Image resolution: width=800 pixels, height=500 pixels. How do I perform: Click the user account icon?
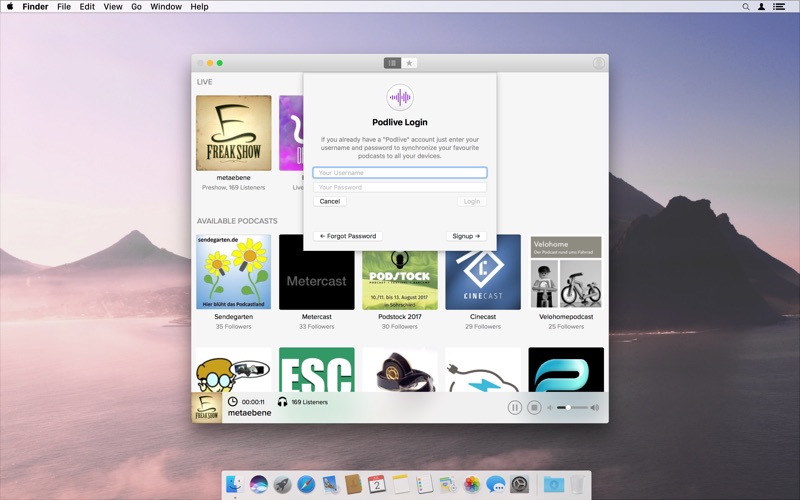click(598, 63)
